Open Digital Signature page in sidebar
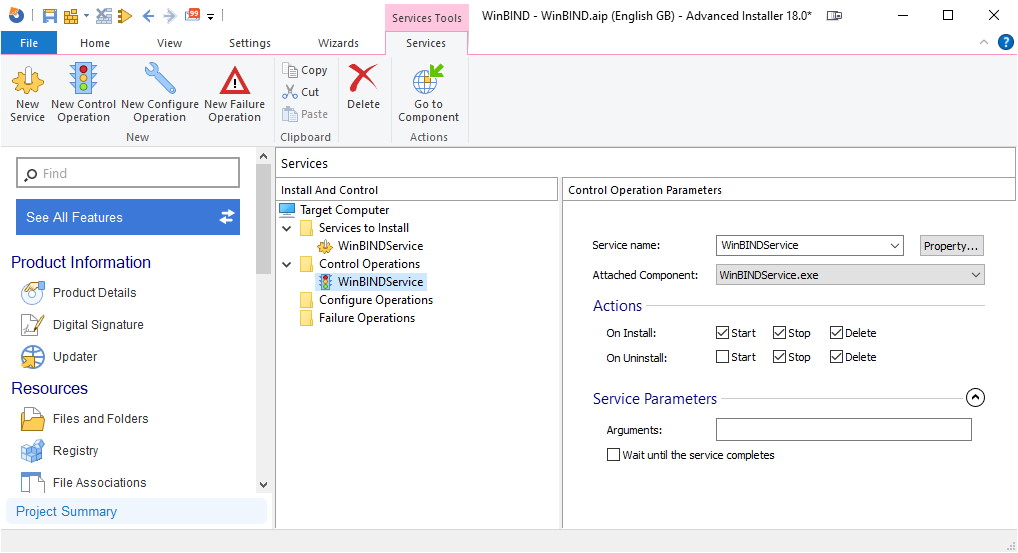The height and width of the screenshot is (553, 1018). pyautogui.click(x=97, y=325)
